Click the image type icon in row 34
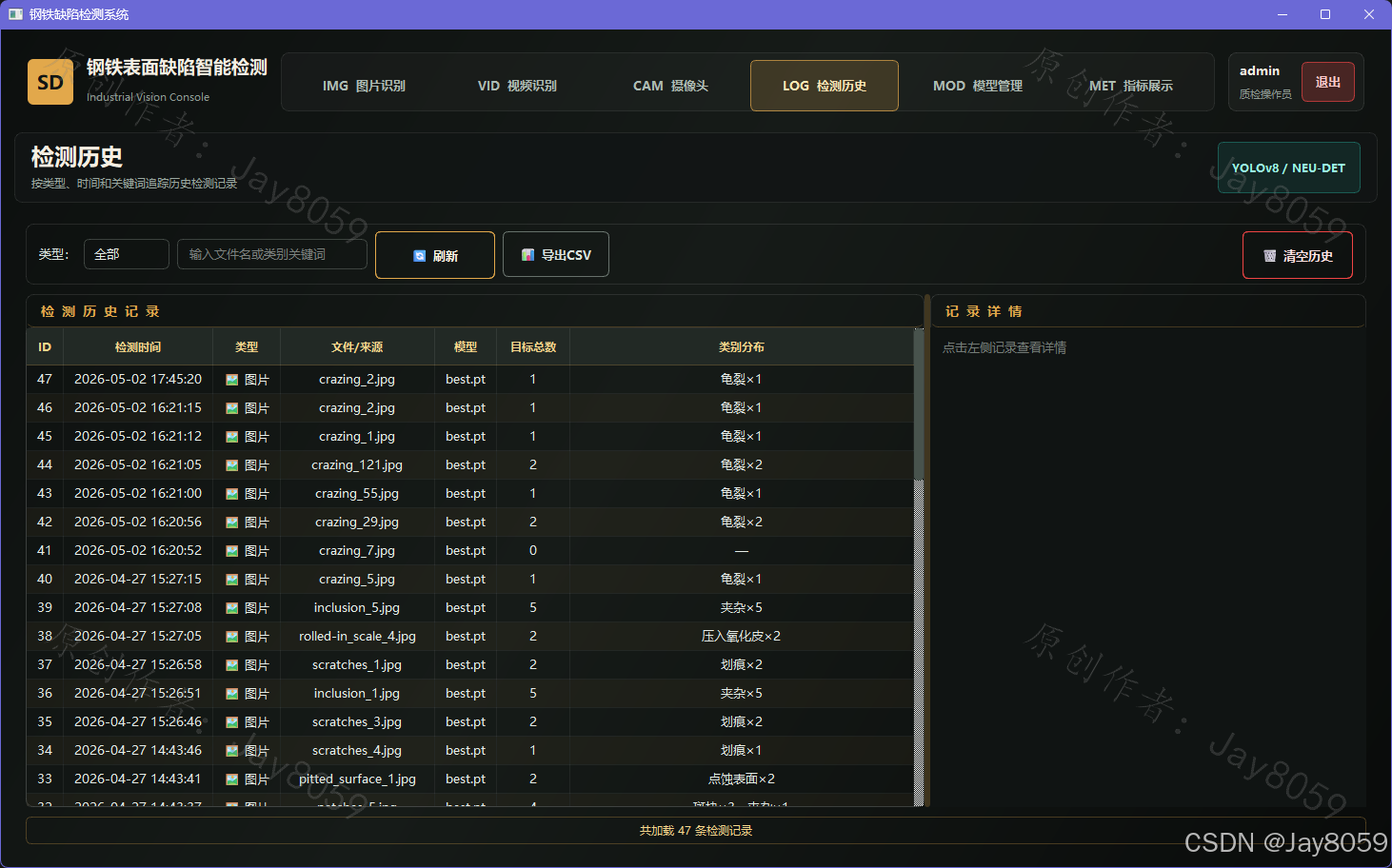The image size is (1392, 868). point(232,751)
